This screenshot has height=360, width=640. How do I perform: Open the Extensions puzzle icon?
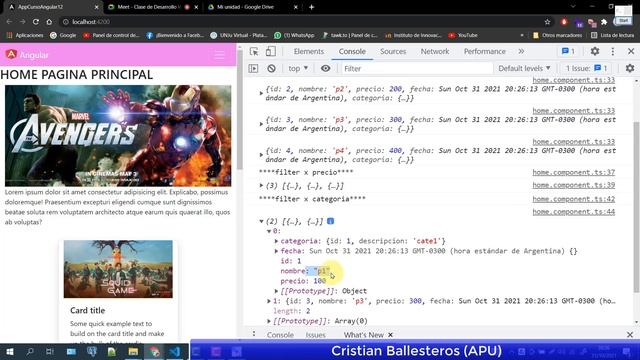coord(604,22)
